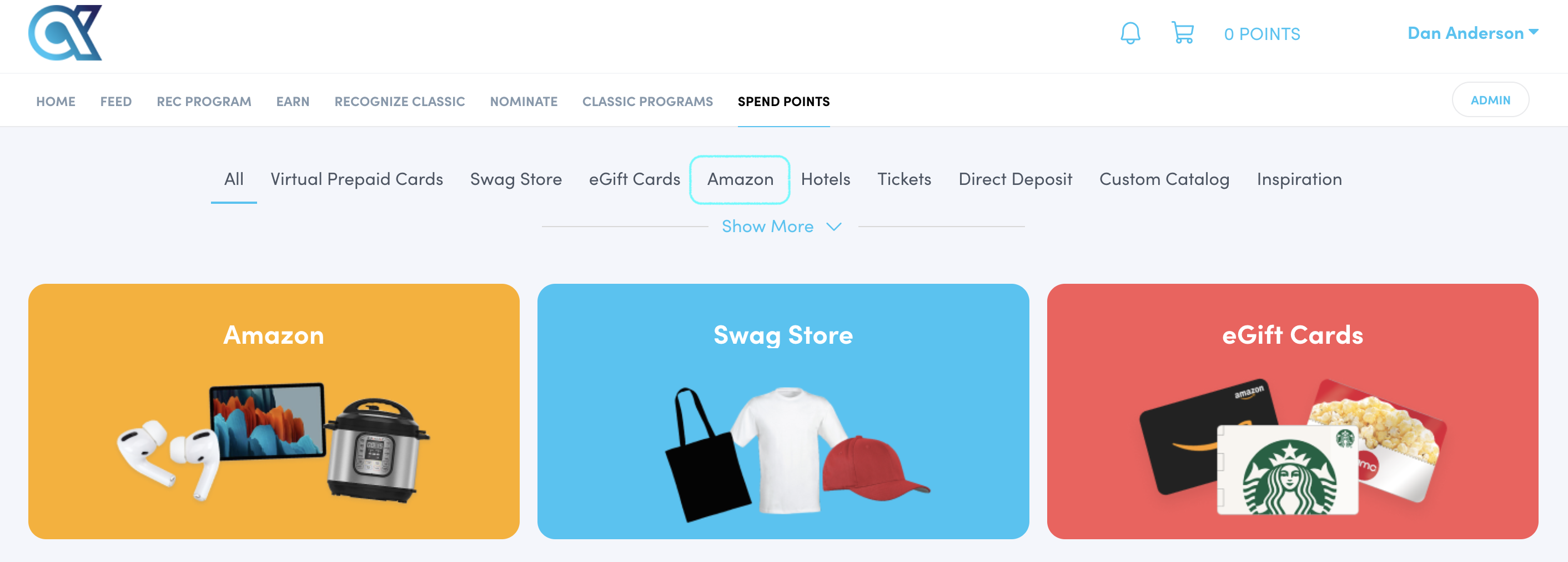
Task: Select the Hotels category filter
Action: [825, 179]
